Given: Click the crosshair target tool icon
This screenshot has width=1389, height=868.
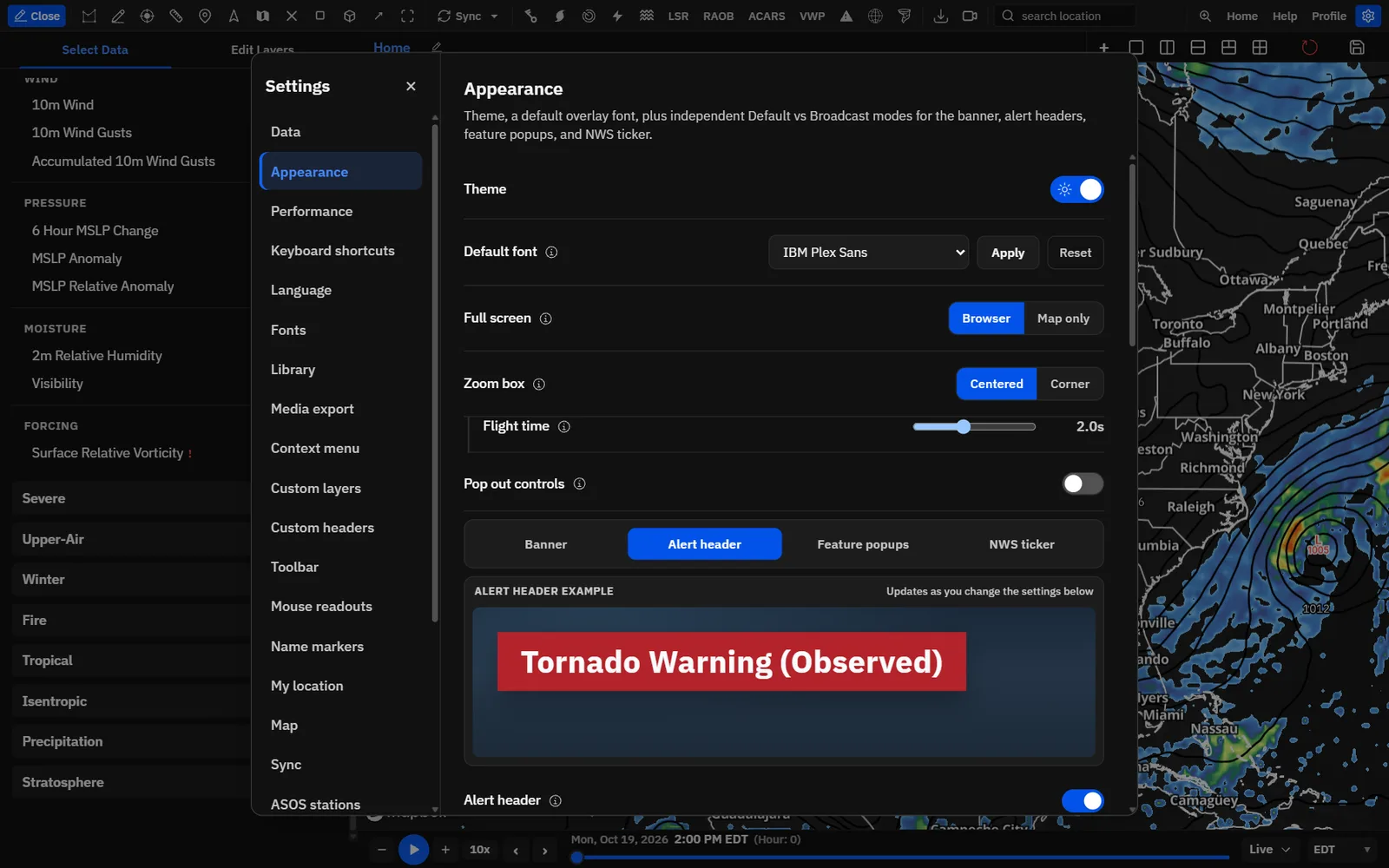Looking at the screenshot, I should tap(147, 16).
